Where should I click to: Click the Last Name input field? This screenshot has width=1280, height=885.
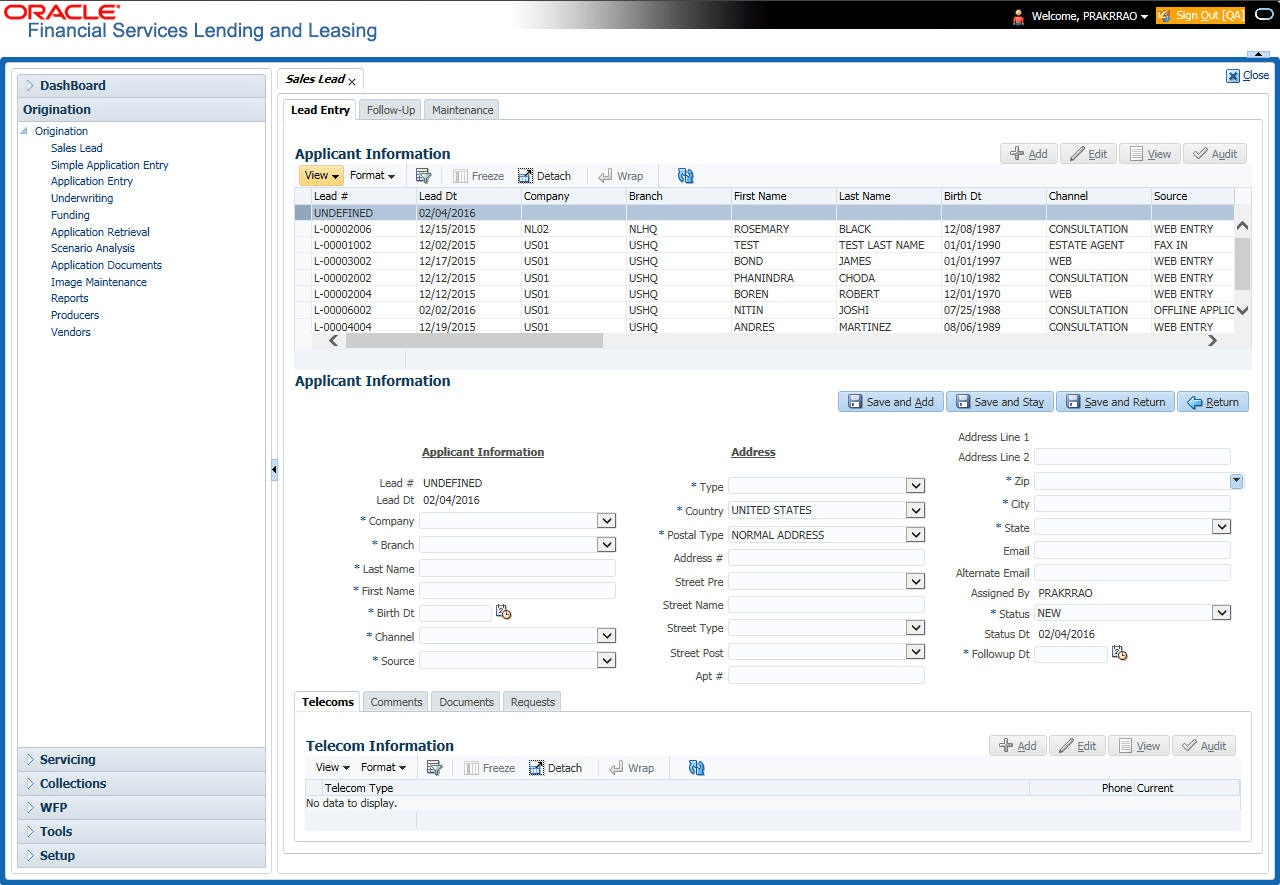(517, 568)
